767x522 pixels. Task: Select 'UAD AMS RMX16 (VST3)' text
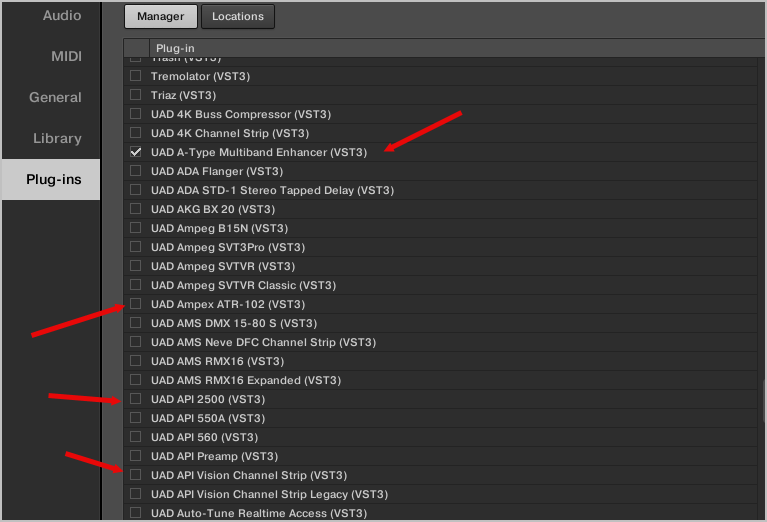click(218, 362)
